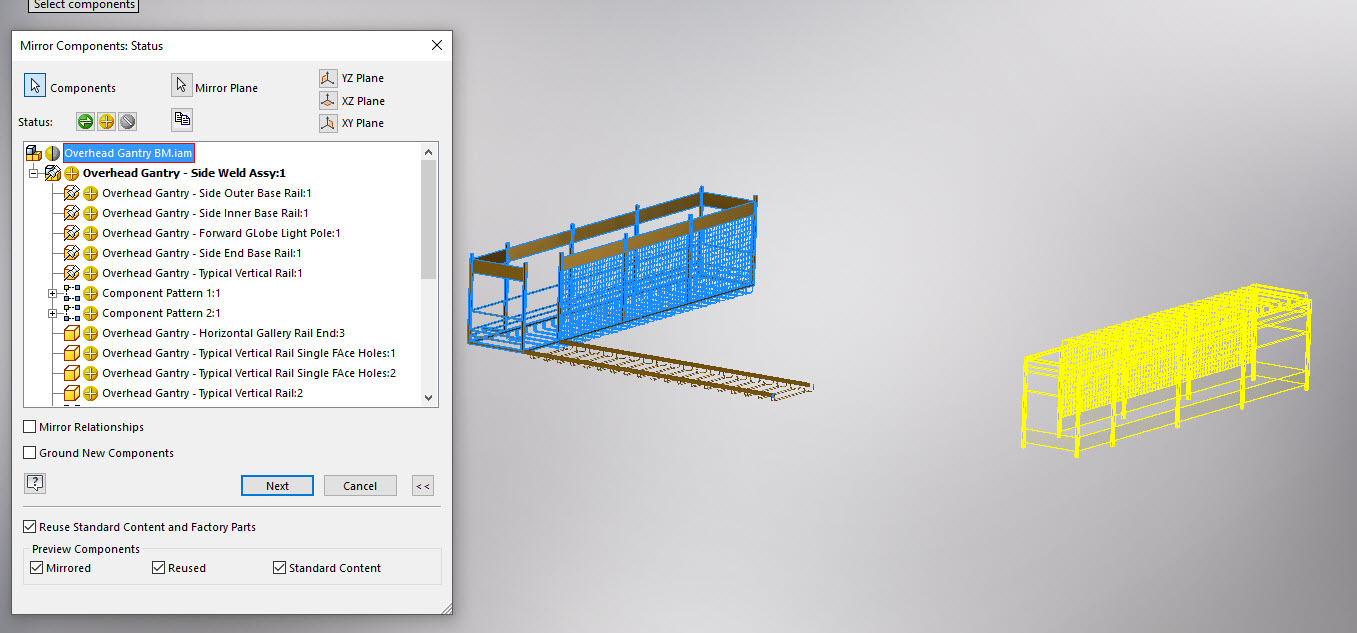Click the green Mirror status icon

coord(85,120)
